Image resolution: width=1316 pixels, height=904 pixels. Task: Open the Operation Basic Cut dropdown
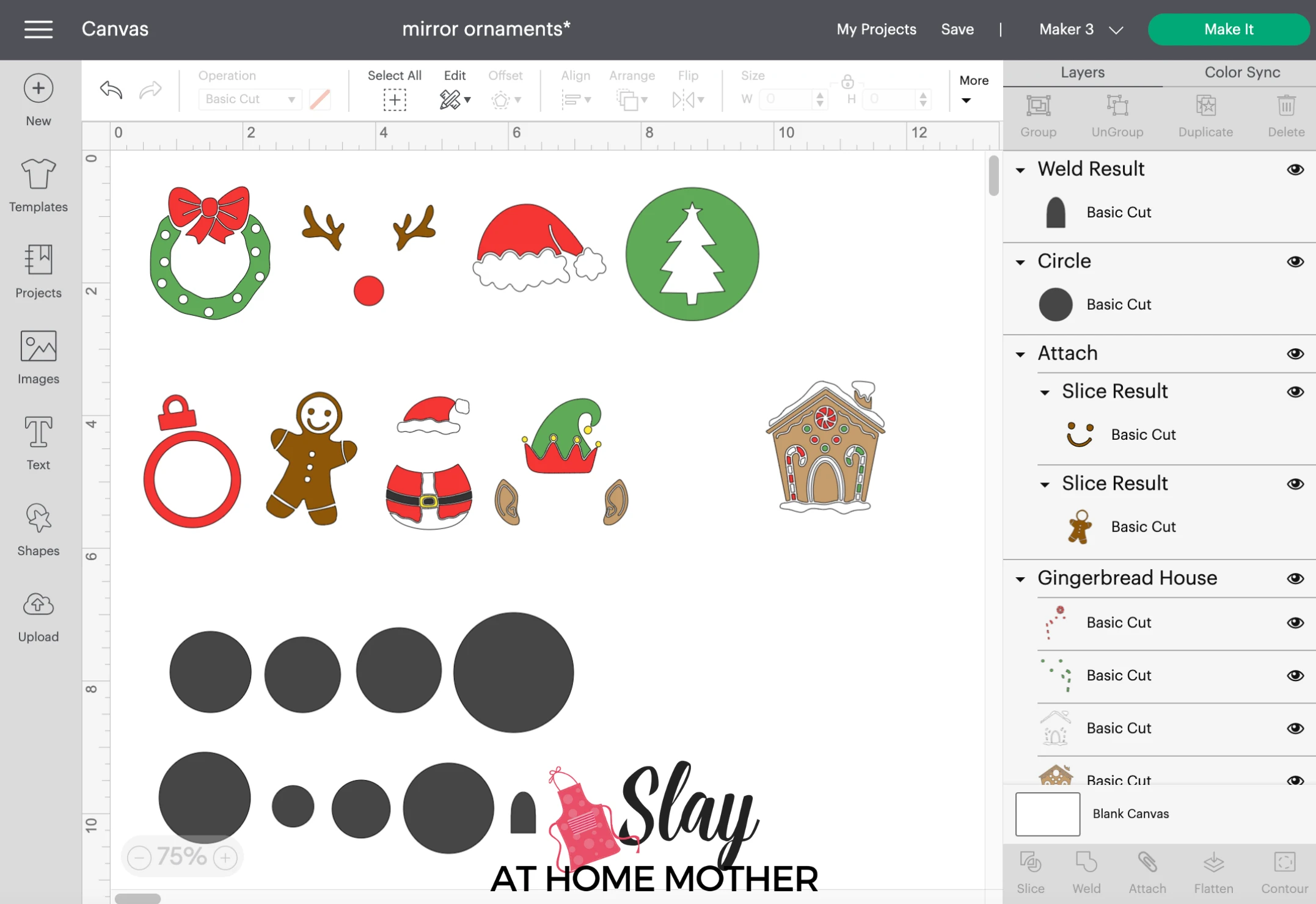(250, 99)
